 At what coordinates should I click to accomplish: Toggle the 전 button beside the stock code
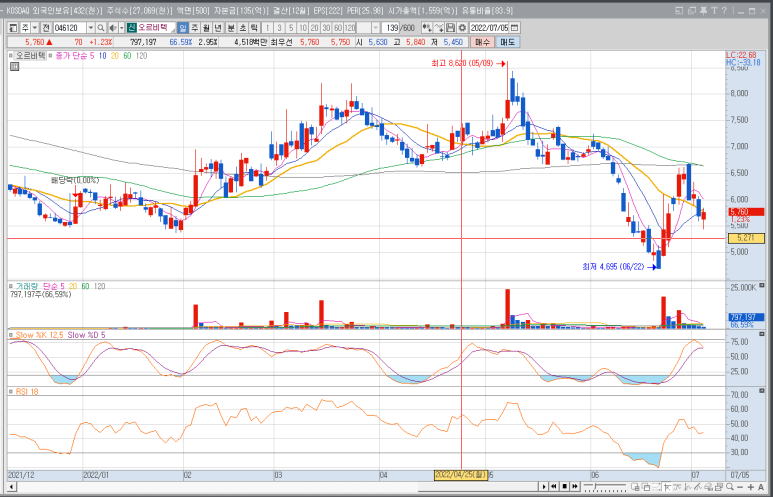[x=46, y=28]
